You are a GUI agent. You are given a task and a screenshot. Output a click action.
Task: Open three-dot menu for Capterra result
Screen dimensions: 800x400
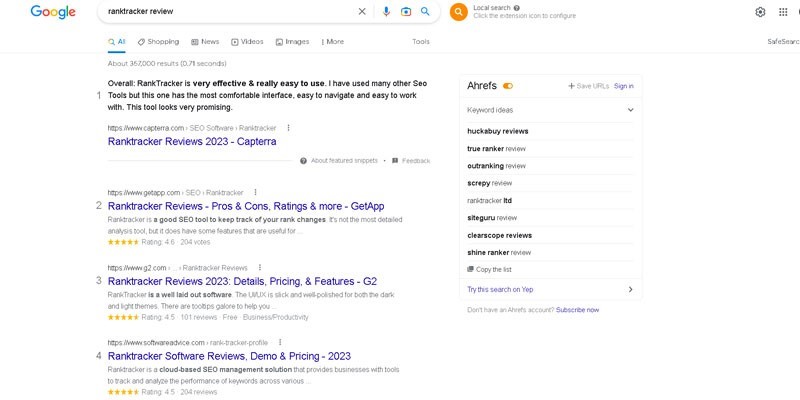pyautogui.click(x=288, y=128)
